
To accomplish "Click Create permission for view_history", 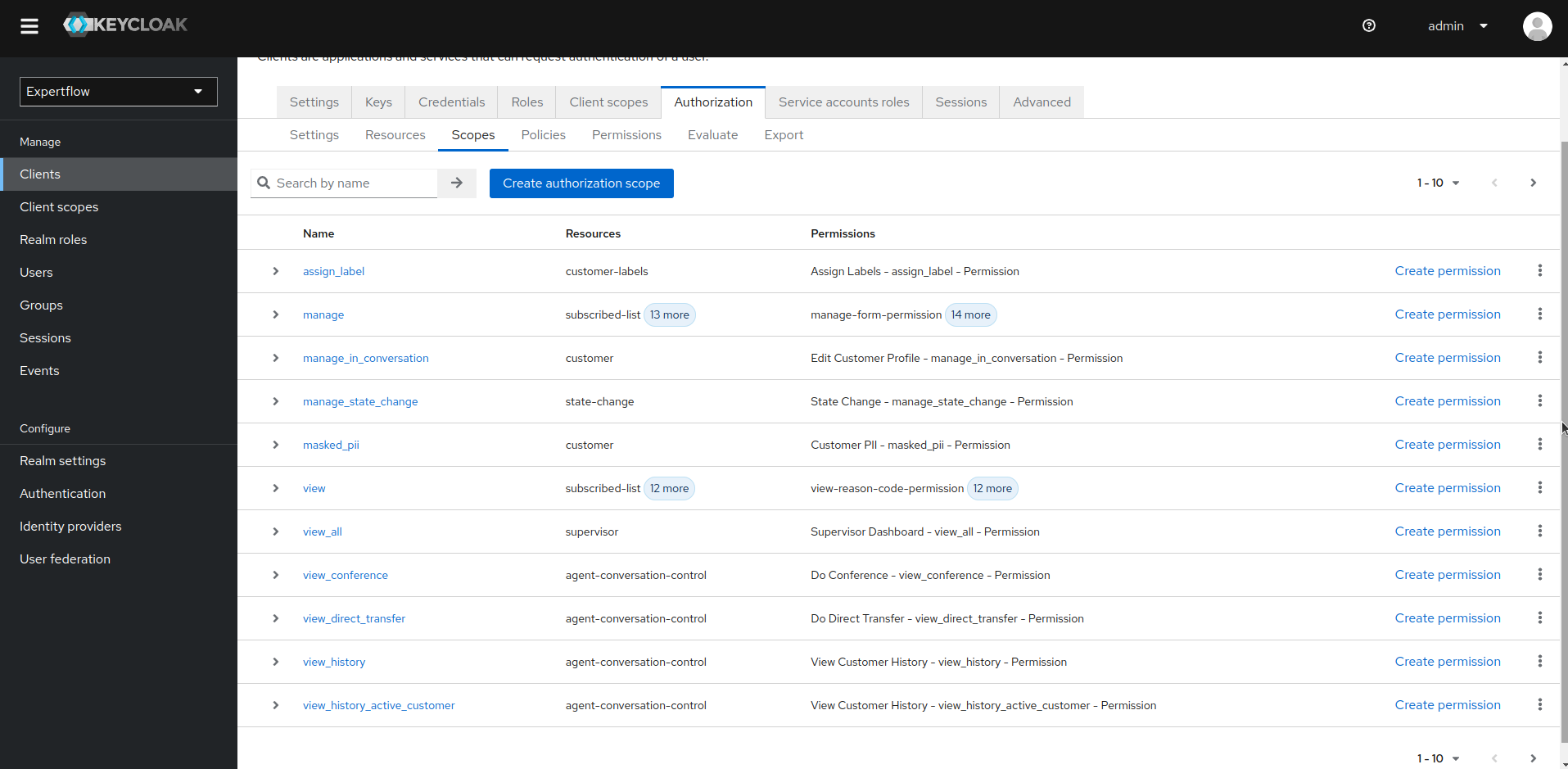I will click(1448, 661).
